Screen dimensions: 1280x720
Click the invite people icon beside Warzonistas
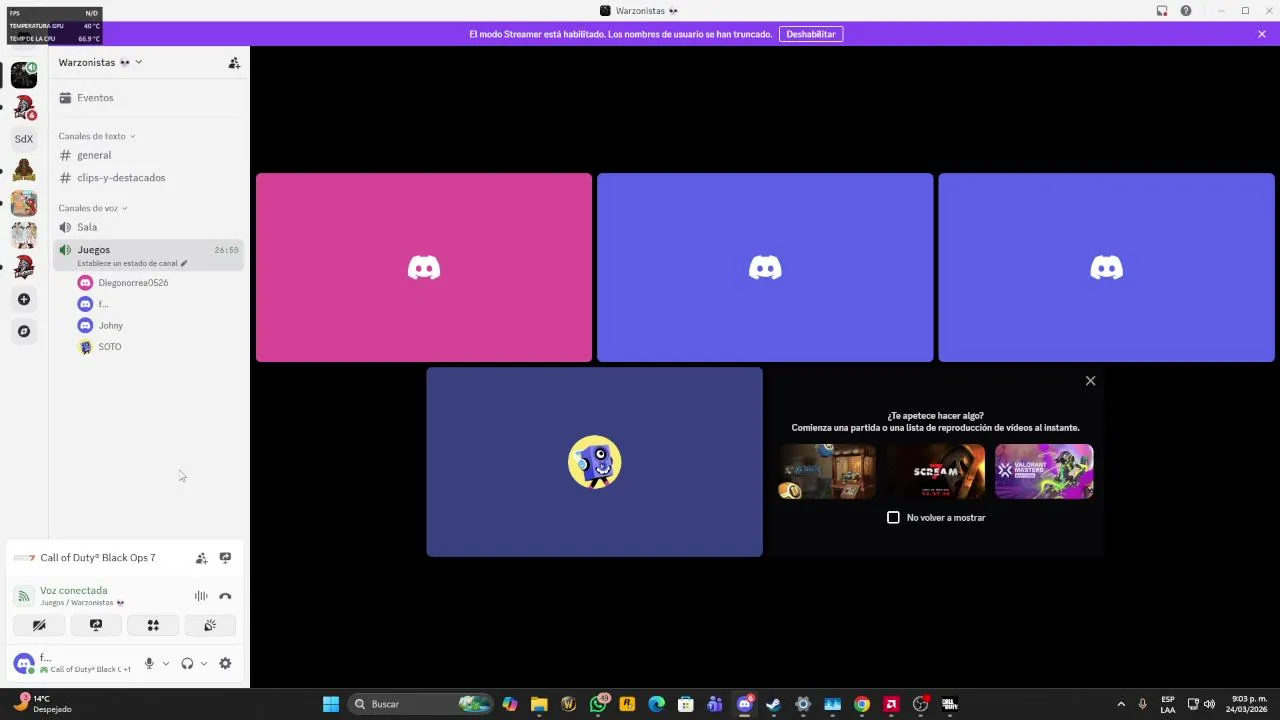234,62
